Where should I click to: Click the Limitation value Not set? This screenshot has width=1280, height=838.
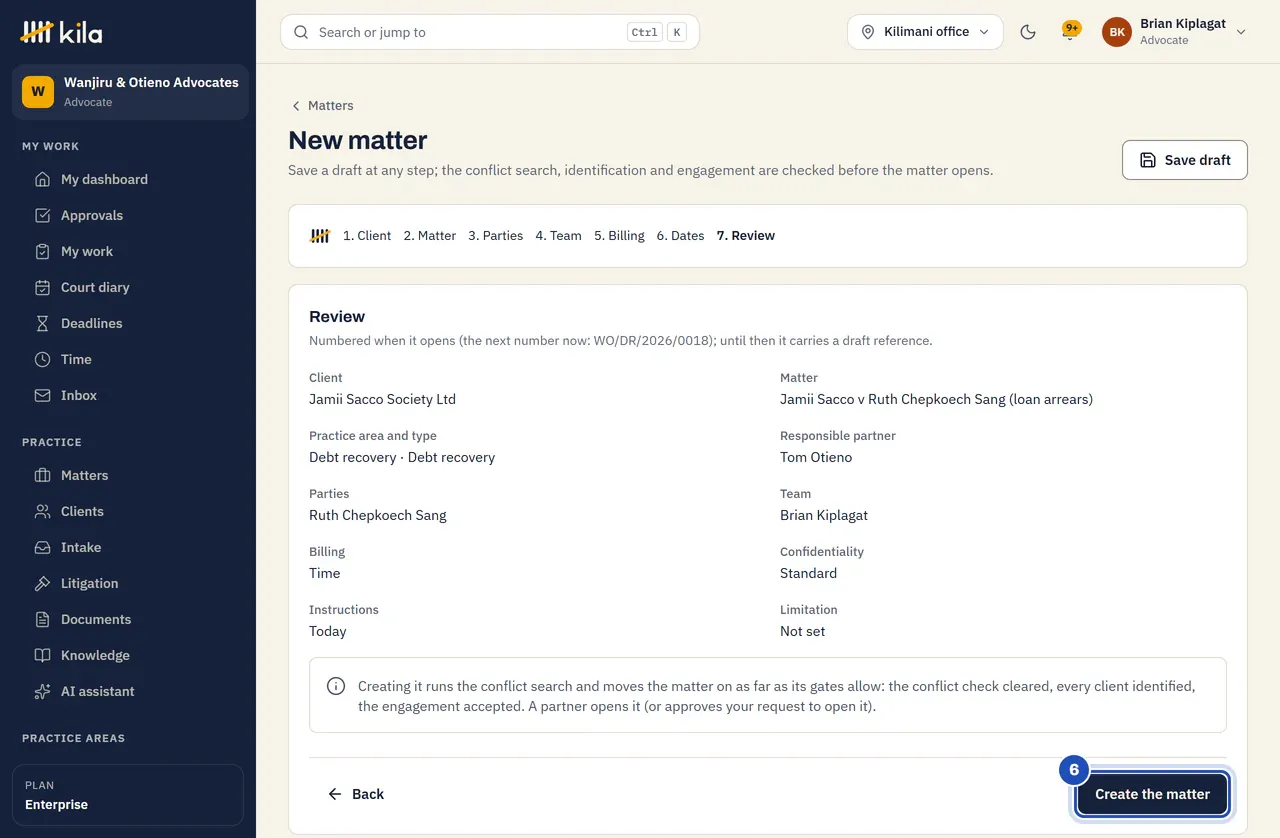802,631
